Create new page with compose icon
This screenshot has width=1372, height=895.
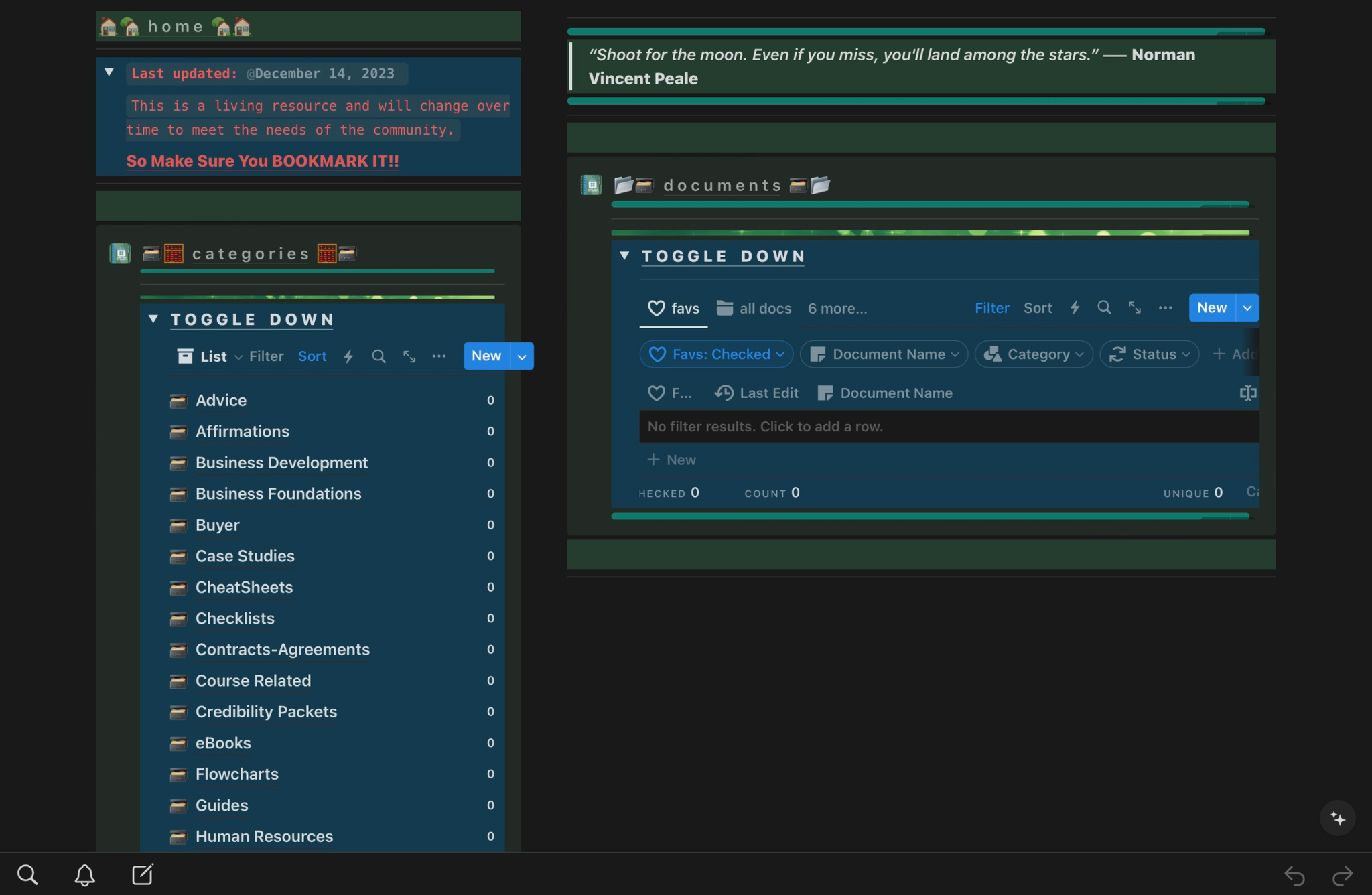click(142, 874)
